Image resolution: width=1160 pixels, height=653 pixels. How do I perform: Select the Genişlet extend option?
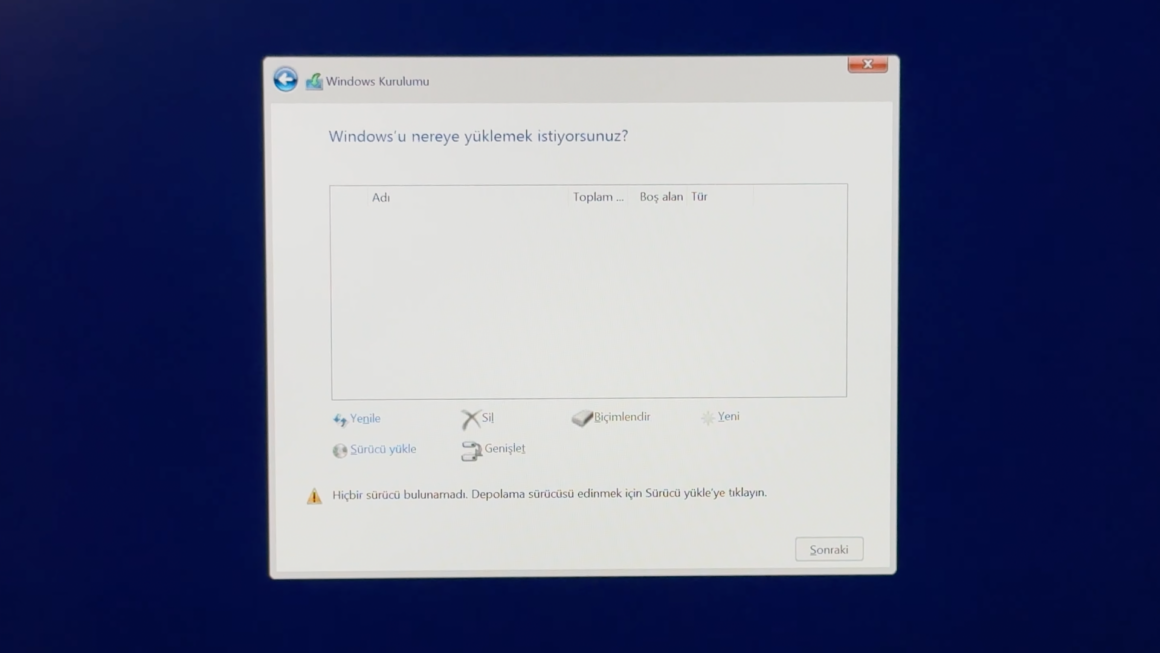click(505, 448)
